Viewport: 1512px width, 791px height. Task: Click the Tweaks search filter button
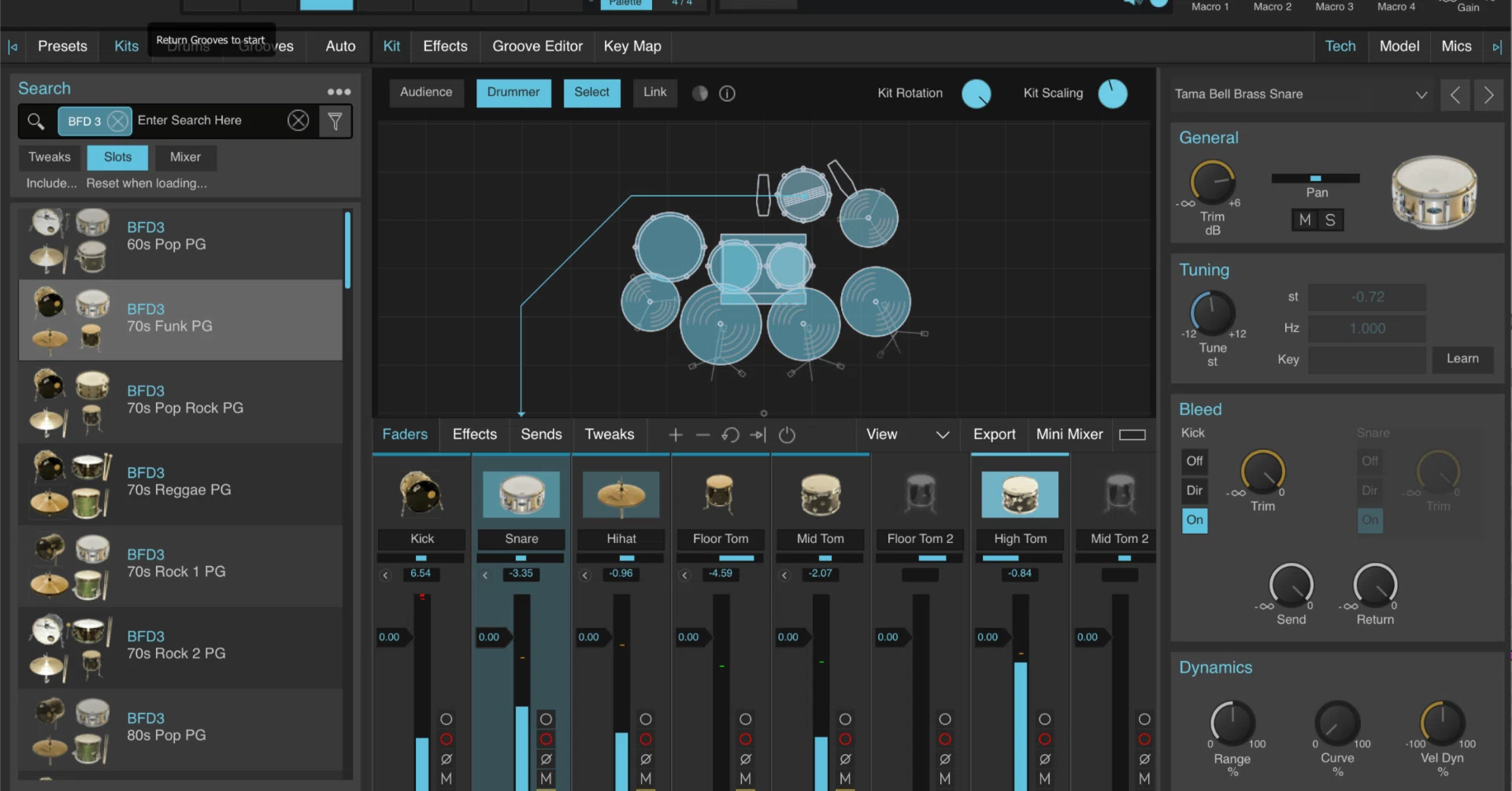50,157
